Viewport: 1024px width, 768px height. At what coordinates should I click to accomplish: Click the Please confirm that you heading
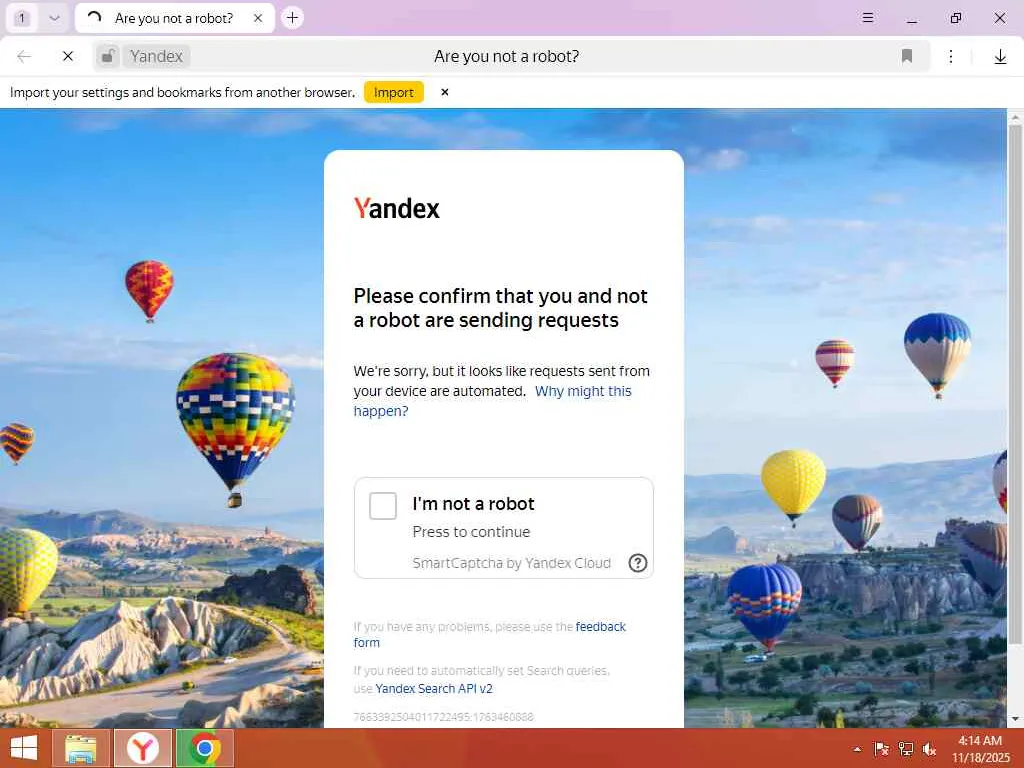click(500, 308)
